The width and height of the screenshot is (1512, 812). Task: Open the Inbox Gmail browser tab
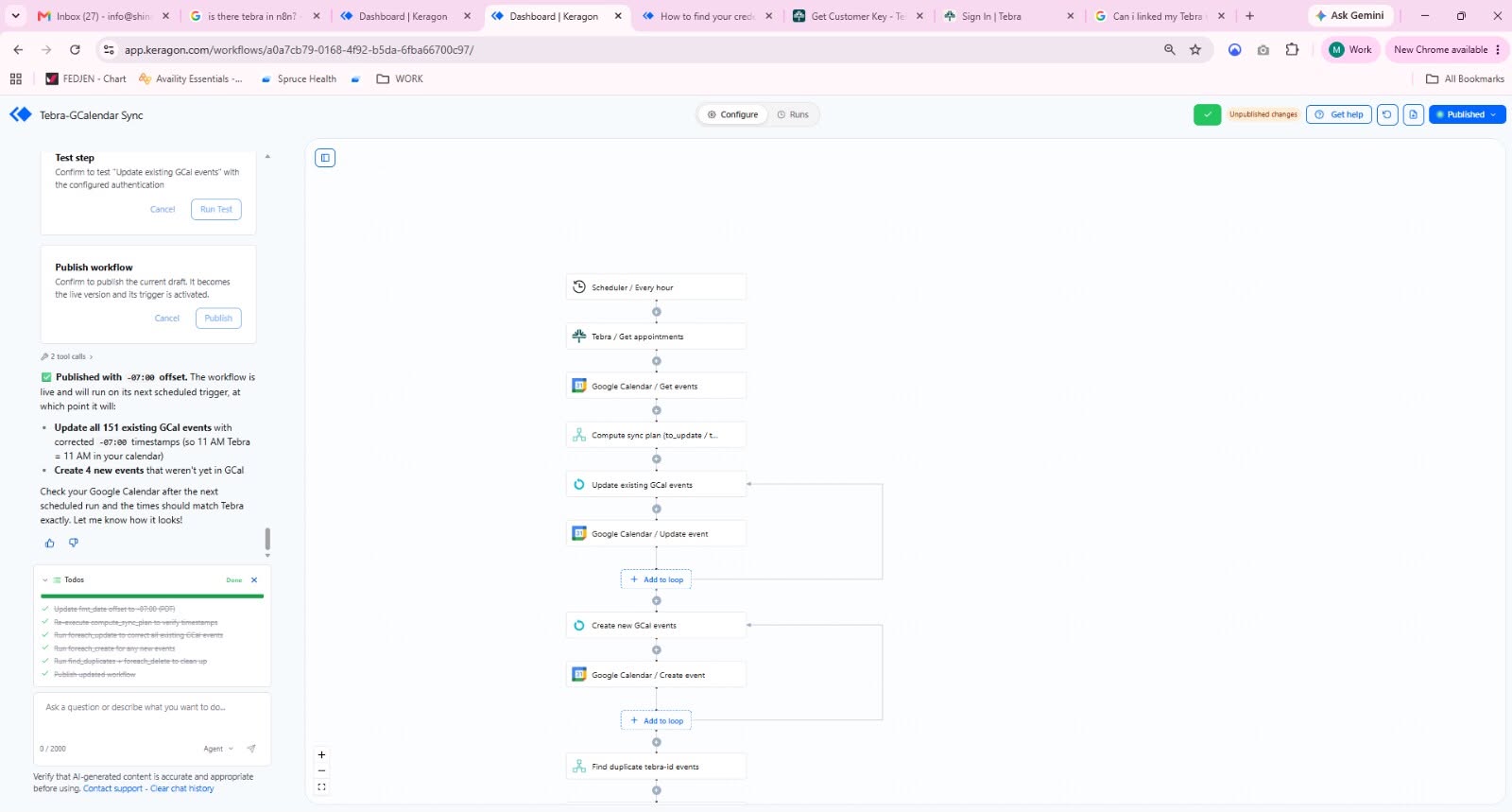(104, 16)
